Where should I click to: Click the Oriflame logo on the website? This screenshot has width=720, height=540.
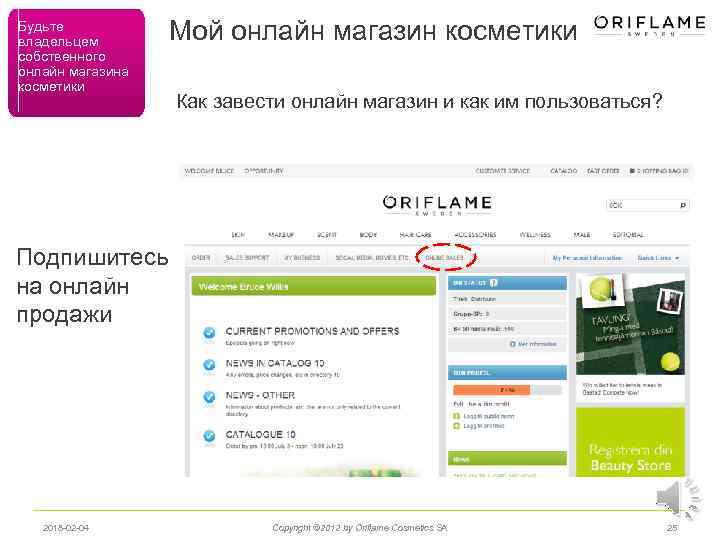click(x=437, y=205)
